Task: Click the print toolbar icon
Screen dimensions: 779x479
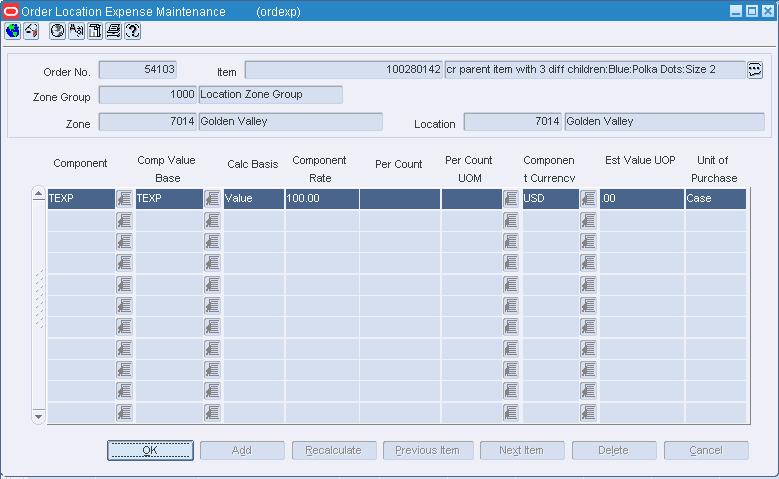Action: point(114,31)
